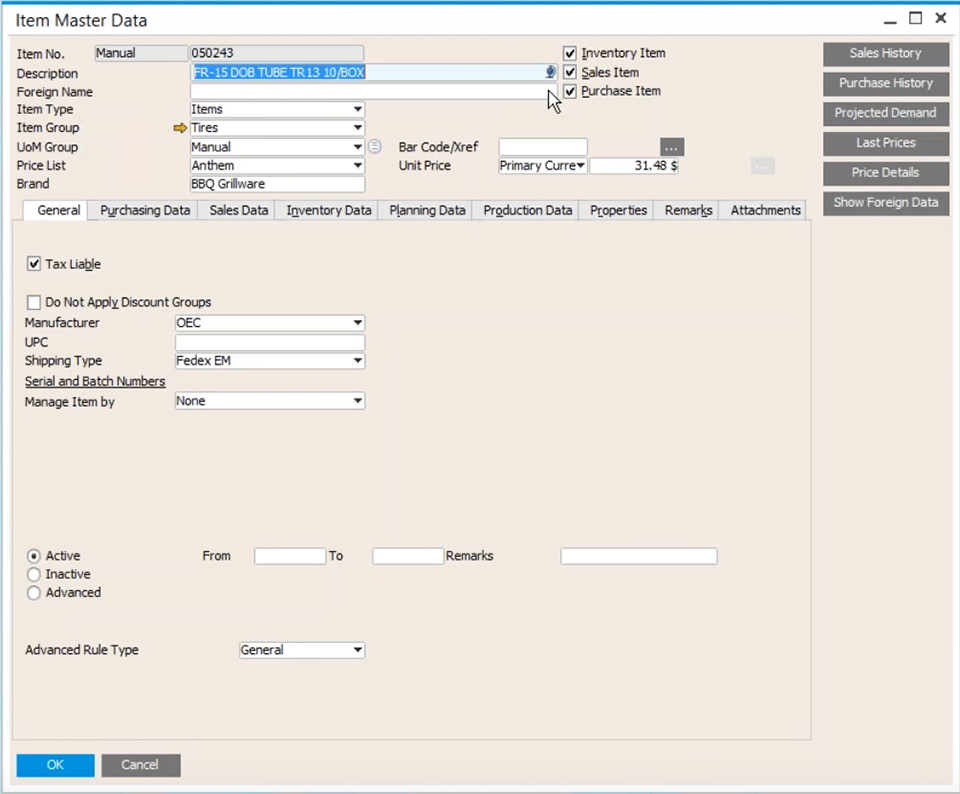Click inside the Foreign Name input field

click(350, 91)
